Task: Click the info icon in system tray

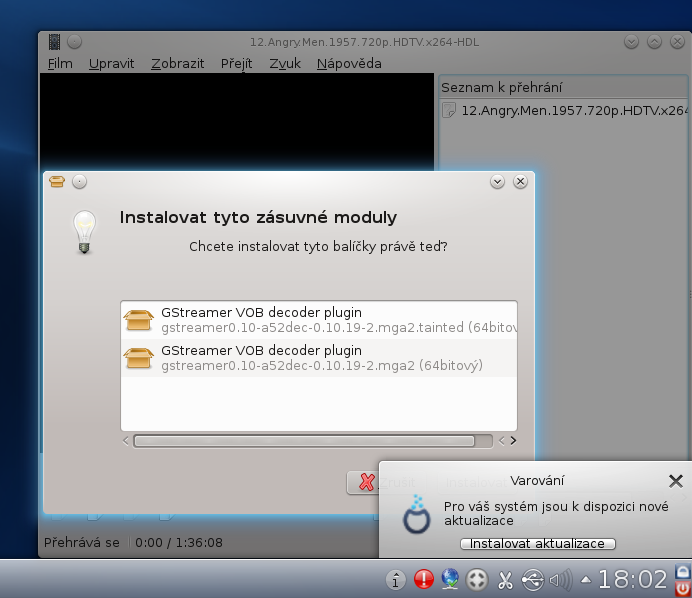Action: [x=396, y=579]
